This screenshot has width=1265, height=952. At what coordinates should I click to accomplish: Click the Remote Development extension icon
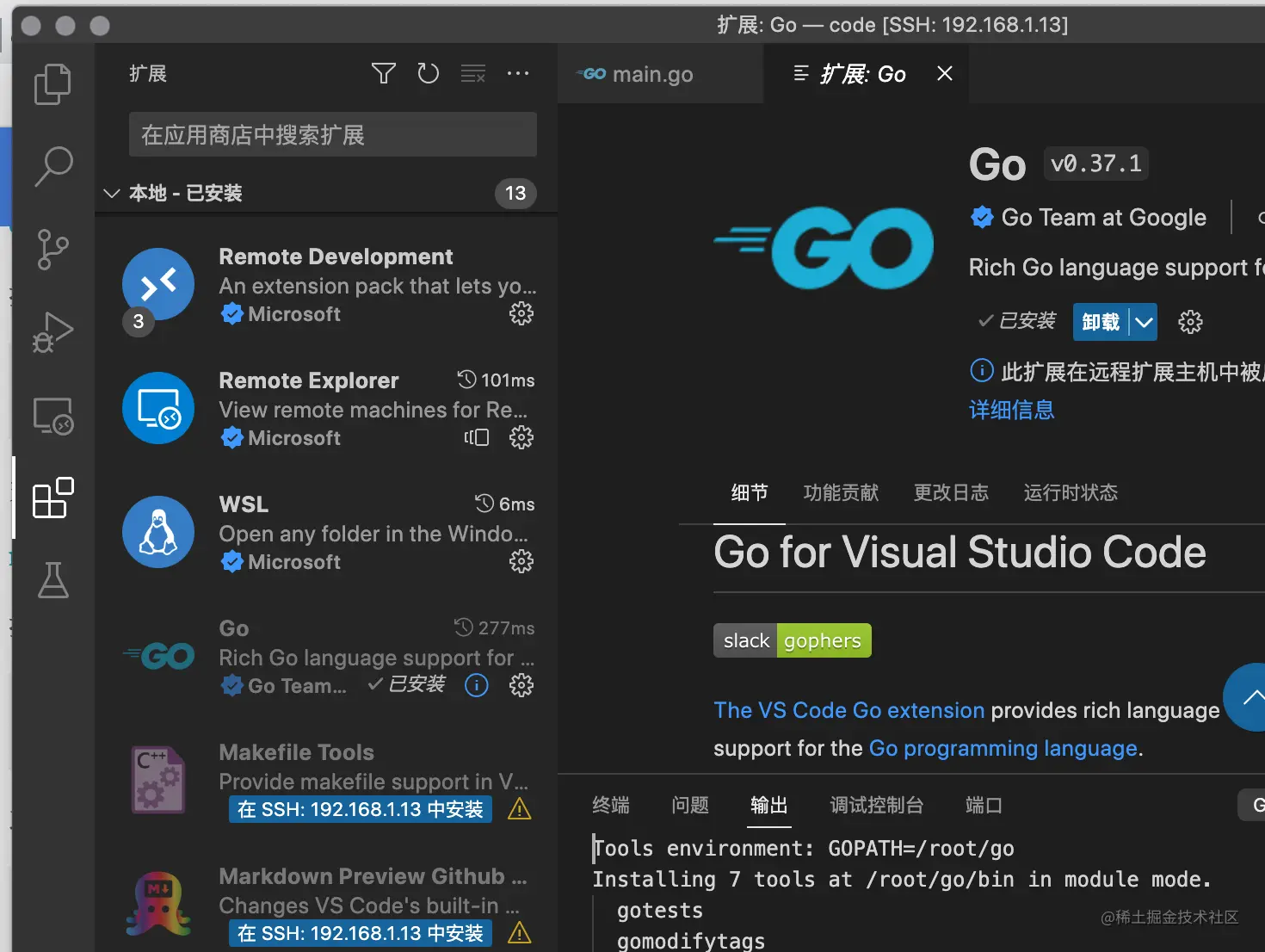pos(158,284)
